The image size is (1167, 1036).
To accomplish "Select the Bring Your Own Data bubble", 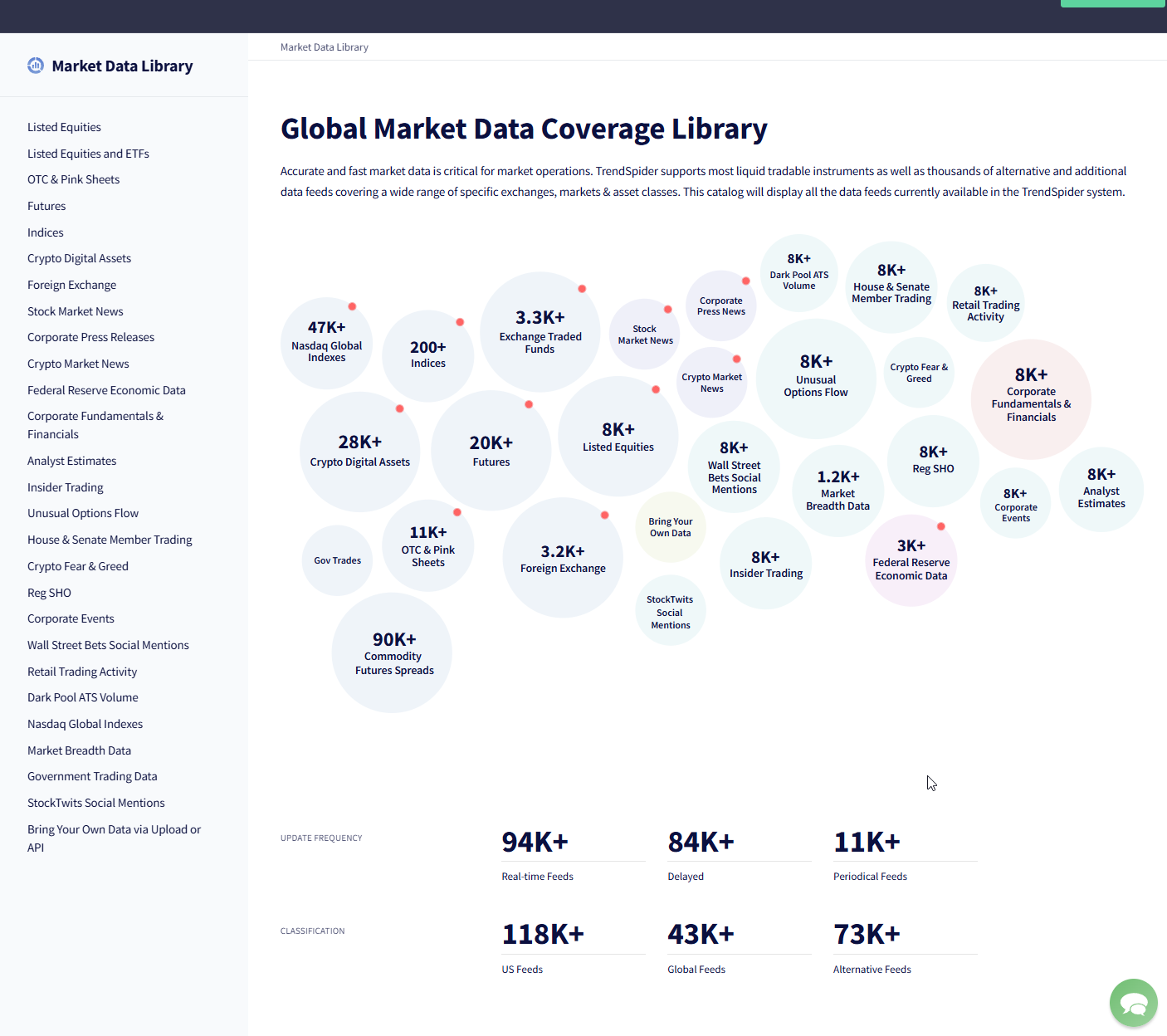I will tap(671, 527).
